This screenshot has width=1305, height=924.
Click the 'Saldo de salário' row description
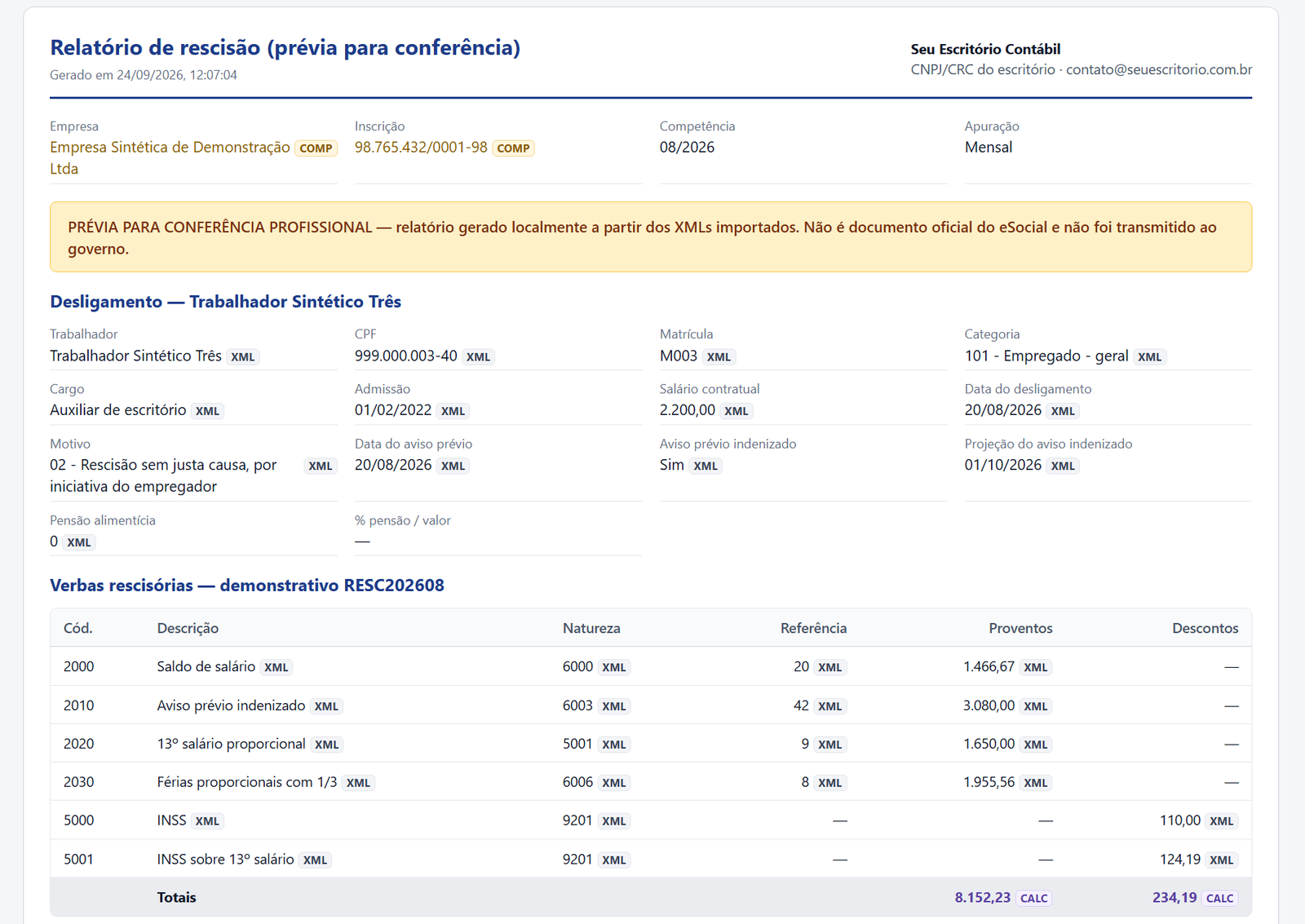[x=206, y=666]
